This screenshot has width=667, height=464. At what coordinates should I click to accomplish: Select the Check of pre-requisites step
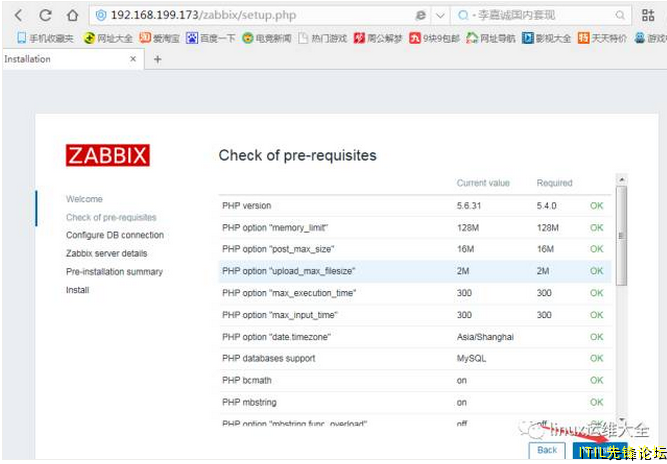[111, 217]
